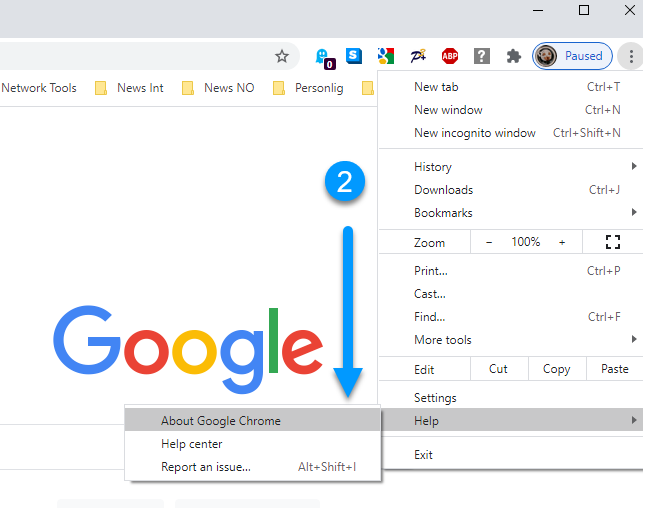Viewport: 647px width, 508px height.
Task: Close the Chrome three-dot menu button
Action: [631, 56]
